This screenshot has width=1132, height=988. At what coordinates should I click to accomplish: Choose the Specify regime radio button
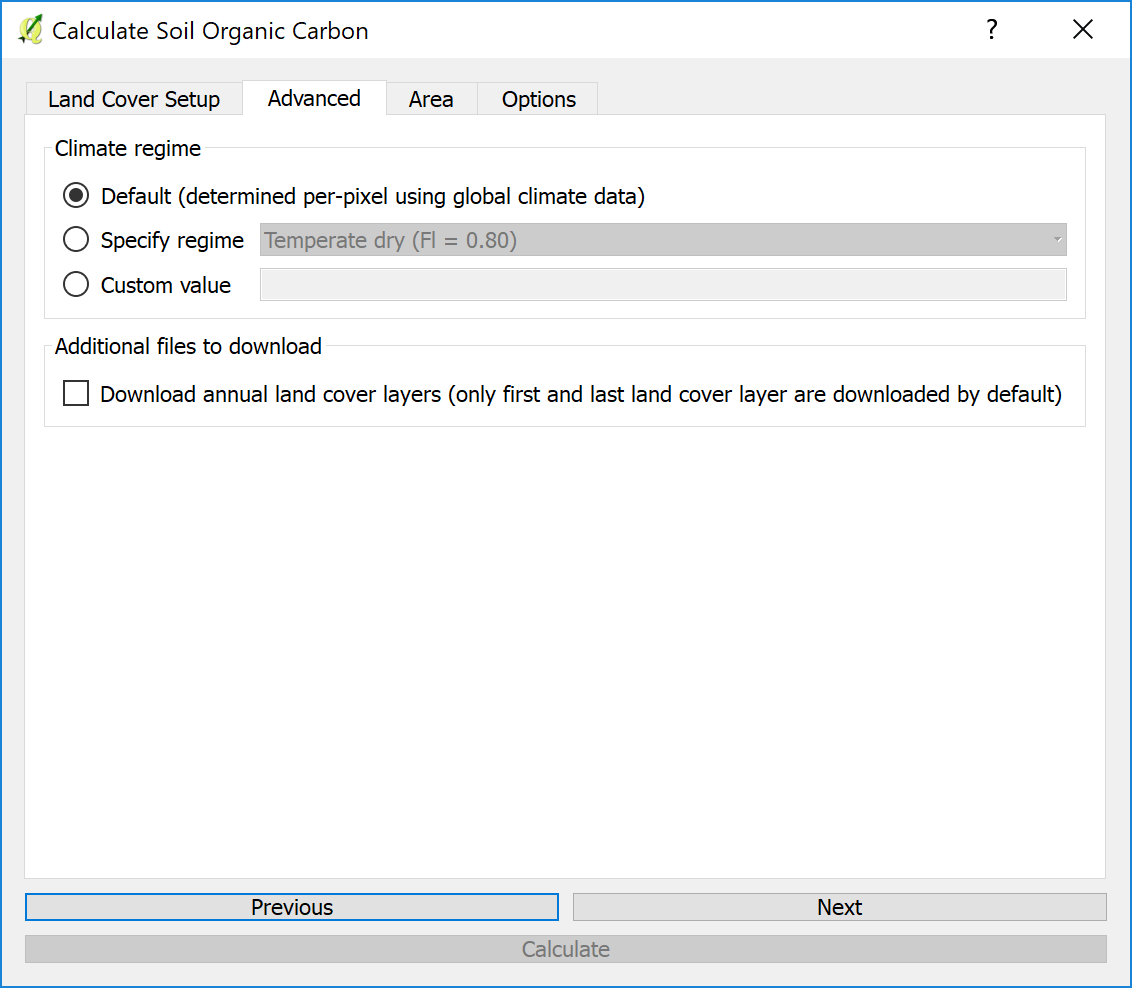(x=76, y=240)
